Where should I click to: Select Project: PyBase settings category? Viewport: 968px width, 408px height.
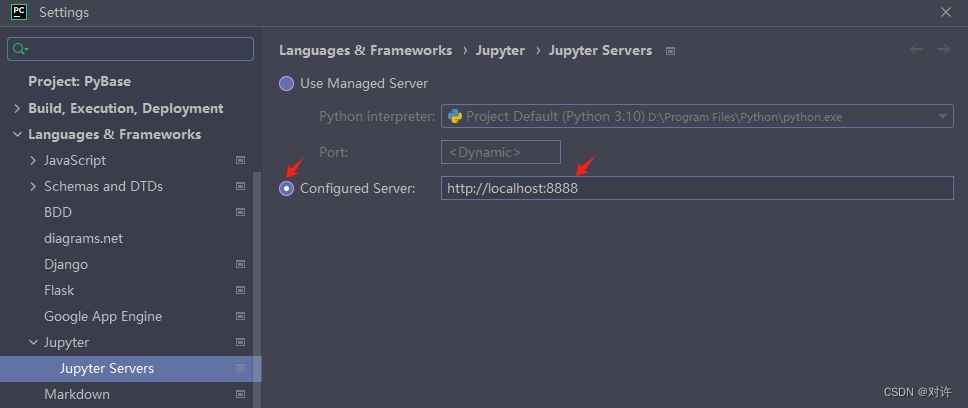(80, 81)
